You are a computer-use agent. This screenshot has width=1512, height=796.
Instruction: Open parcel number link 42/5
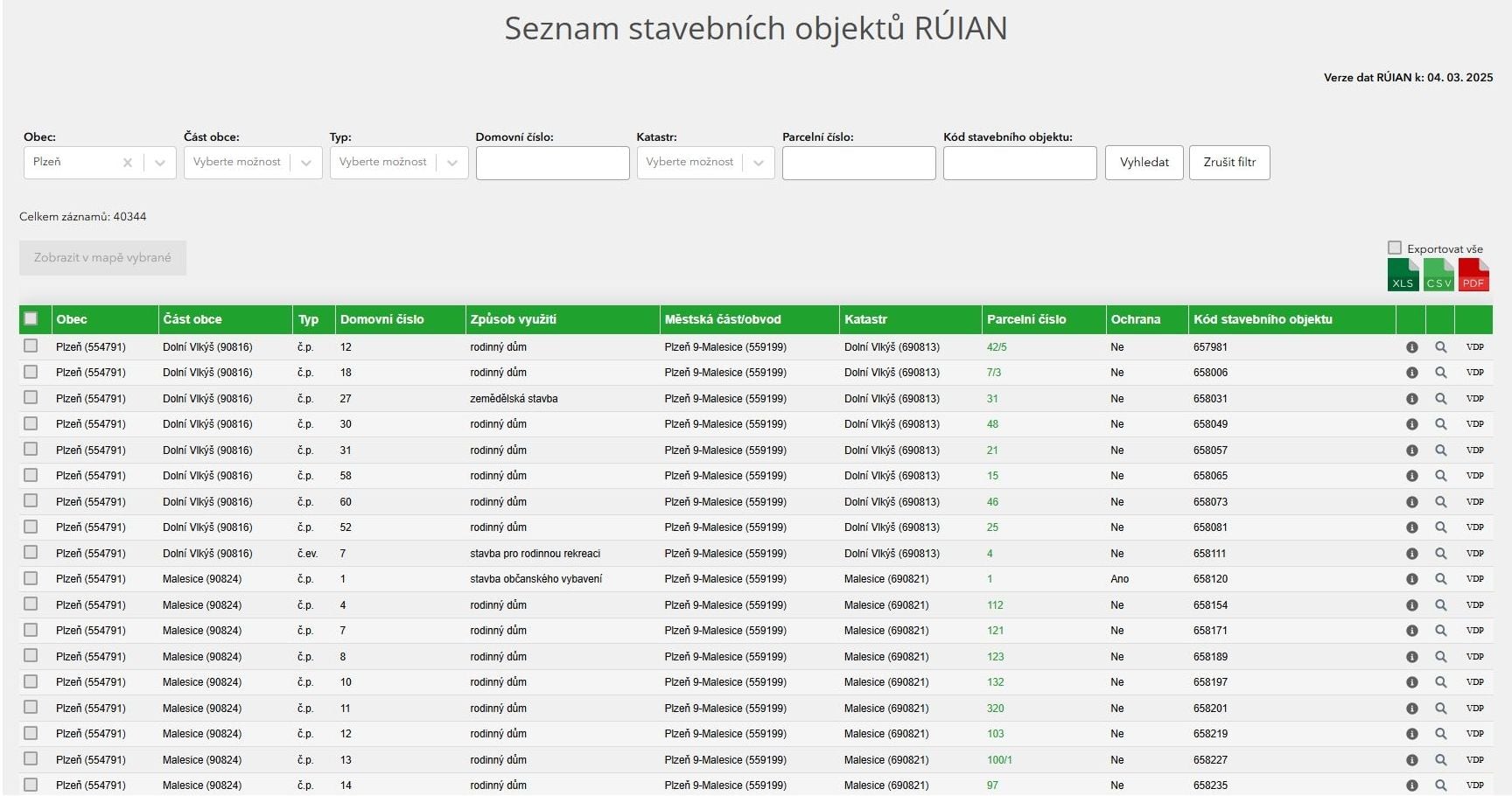(997, 347)
